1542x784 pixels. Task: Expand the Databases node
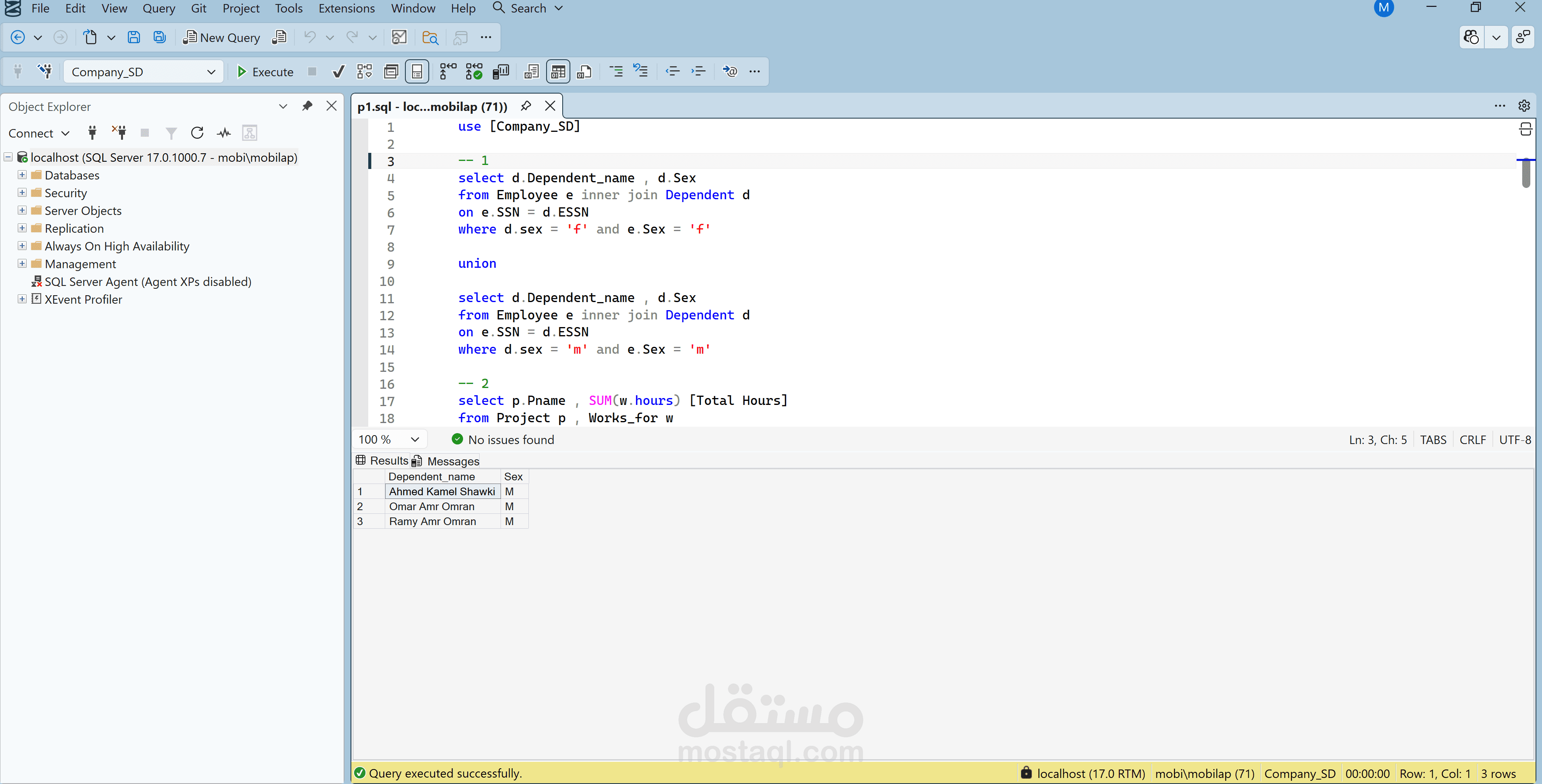click(22, 175)
